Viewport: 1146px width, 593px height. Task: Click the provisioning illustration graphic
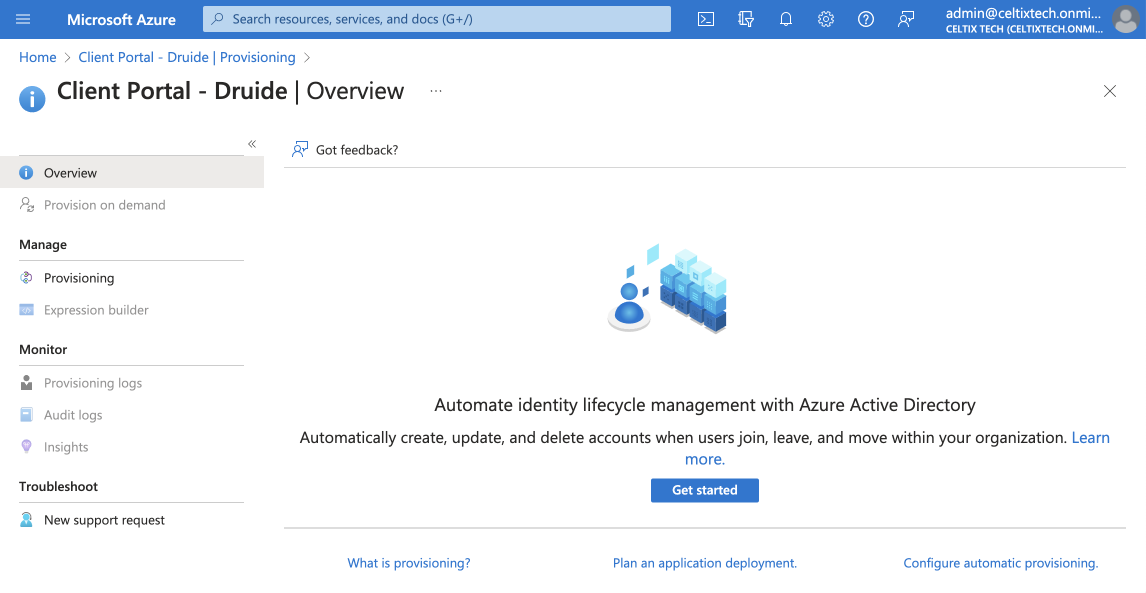click(667, 288)
